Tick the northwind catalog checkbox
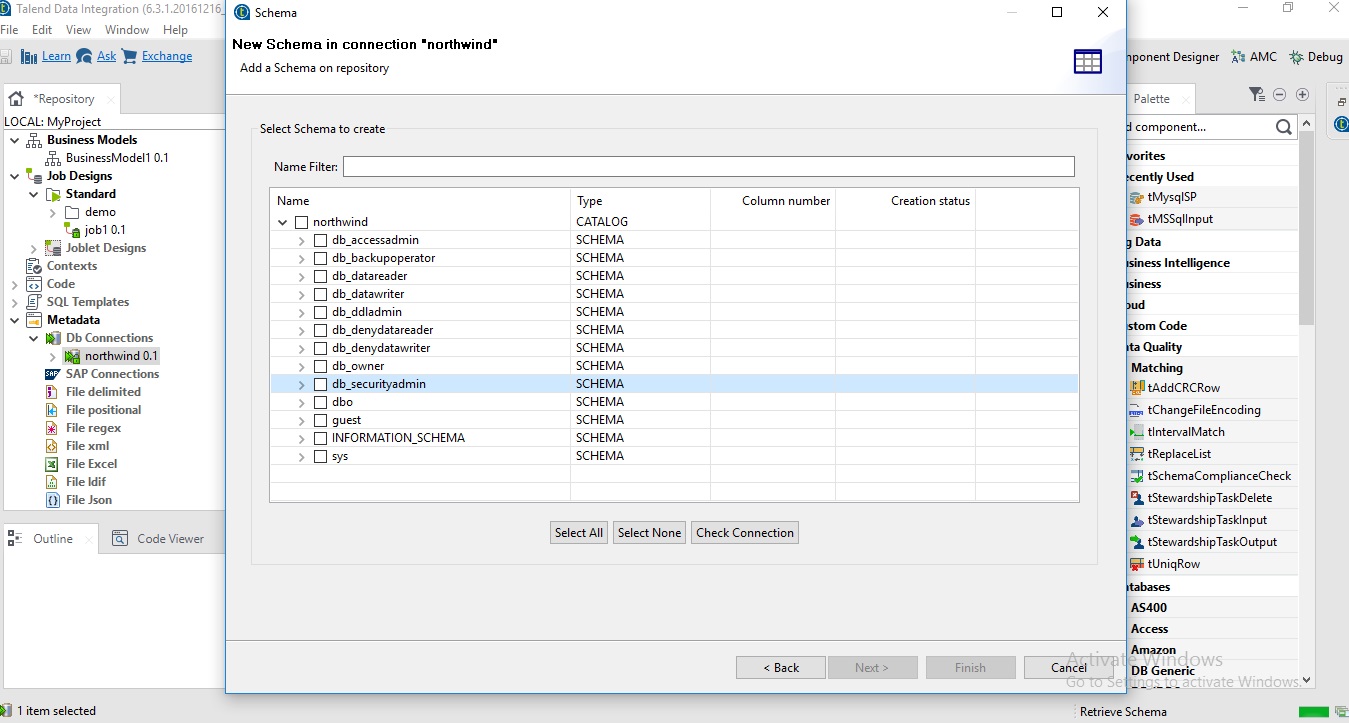1349x723 pixels. [x=301, y=222]
